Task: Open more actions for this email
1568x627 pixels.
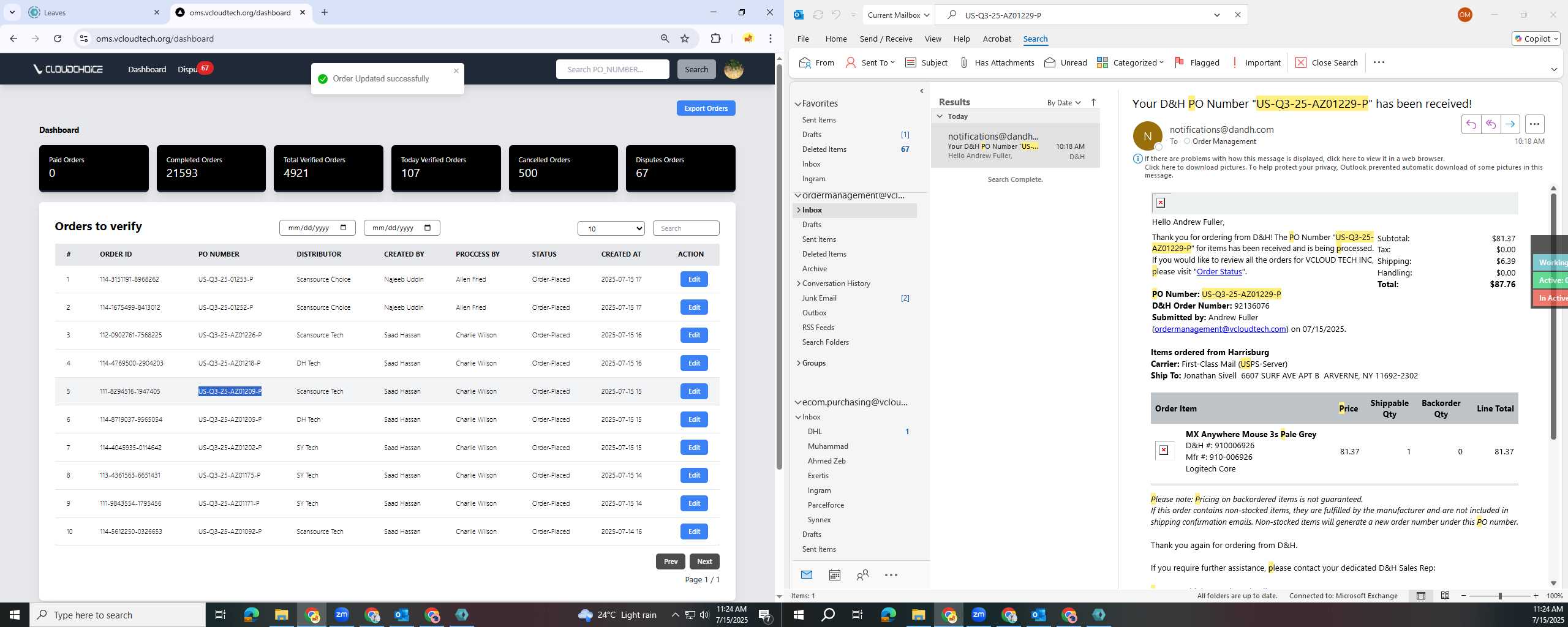Action: (x=1534, y=124)
